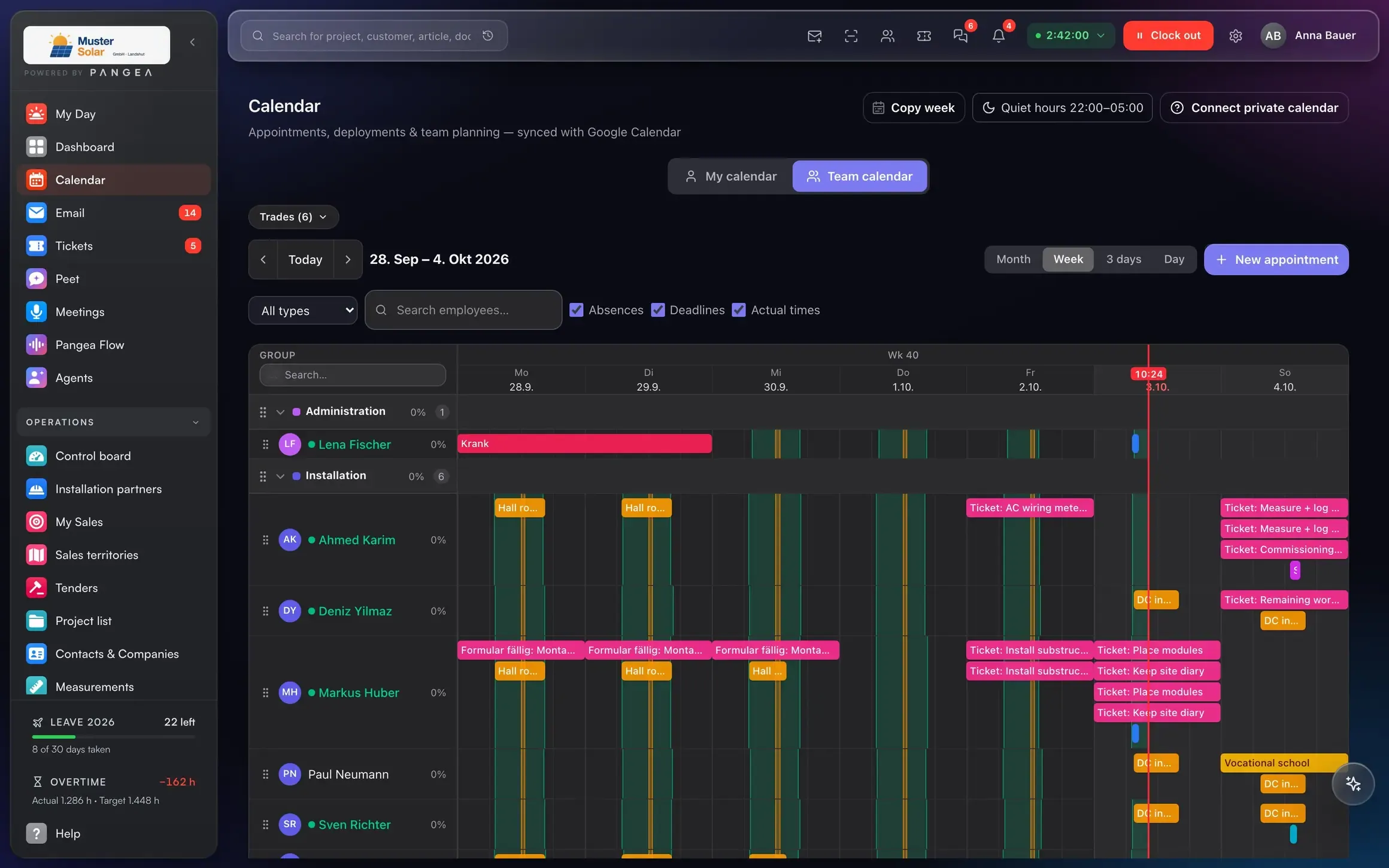Switch to My calendar tab
1389x868 pixels.
(x=730, y=177)
